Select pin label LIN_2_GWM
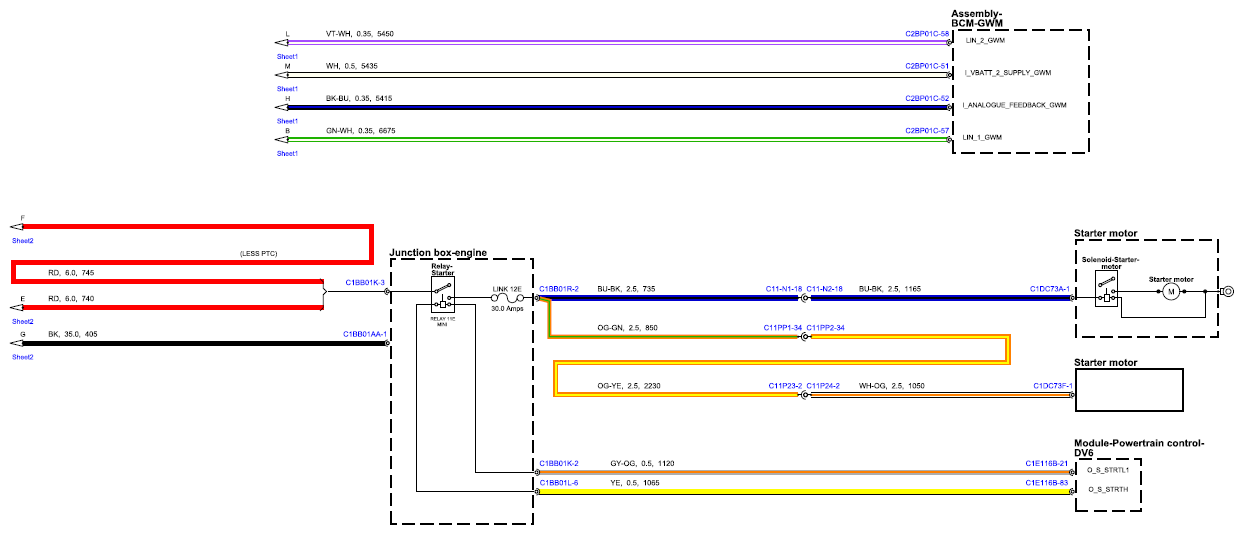Screen dimensions: 1243x534 point(985,41)
